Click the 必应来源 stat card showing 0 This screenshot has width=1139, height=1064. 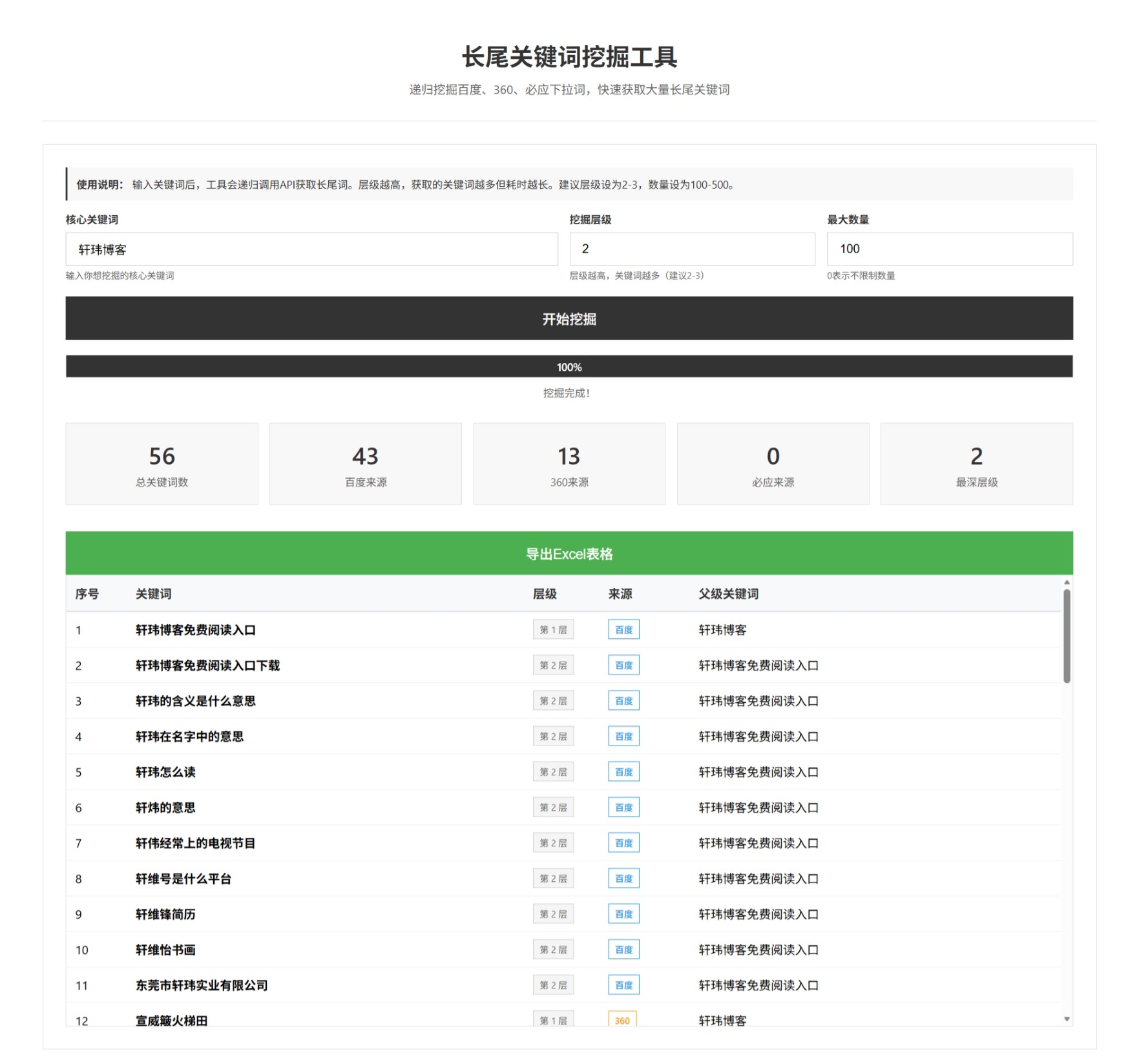tap(773, 464)
